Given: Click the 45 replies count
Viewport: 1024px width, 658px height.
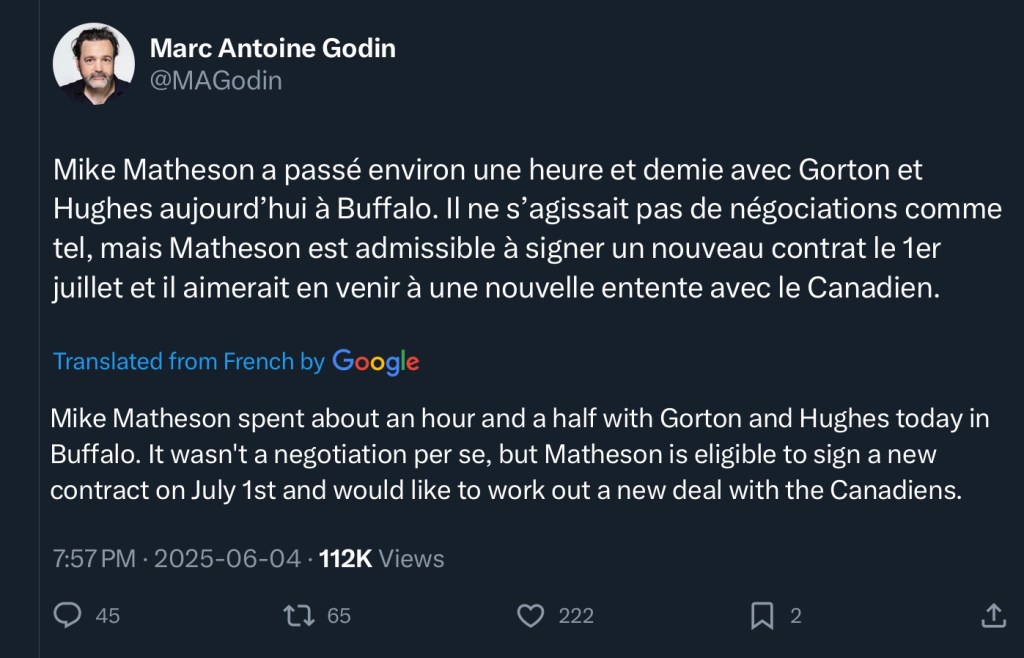Looking at the screenshot, I should (107, 616).
